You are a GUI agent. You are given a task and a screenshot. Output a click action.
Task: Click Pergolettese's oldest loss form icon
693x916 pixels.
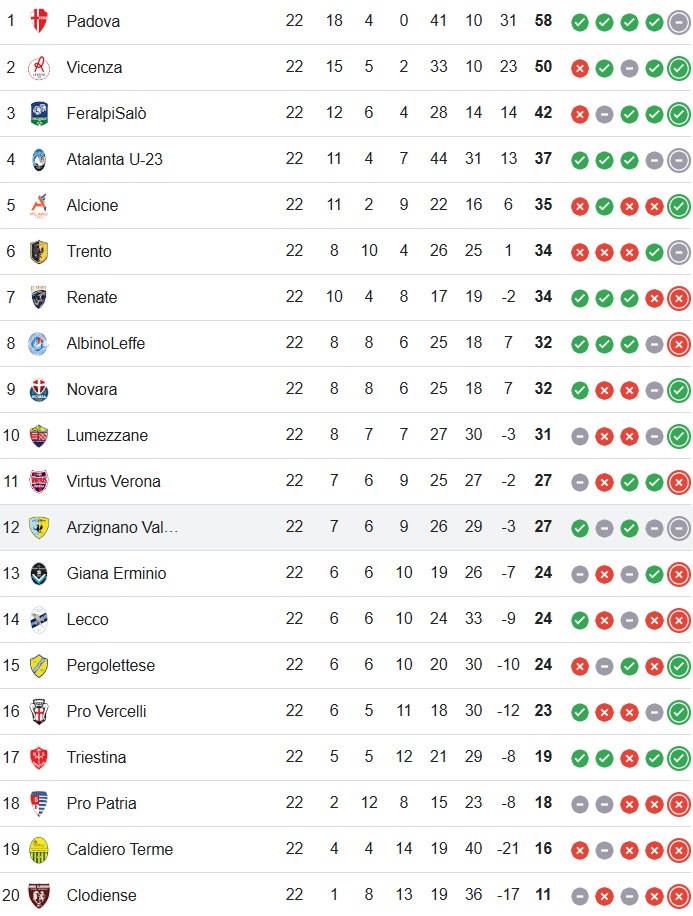[580, 667]
